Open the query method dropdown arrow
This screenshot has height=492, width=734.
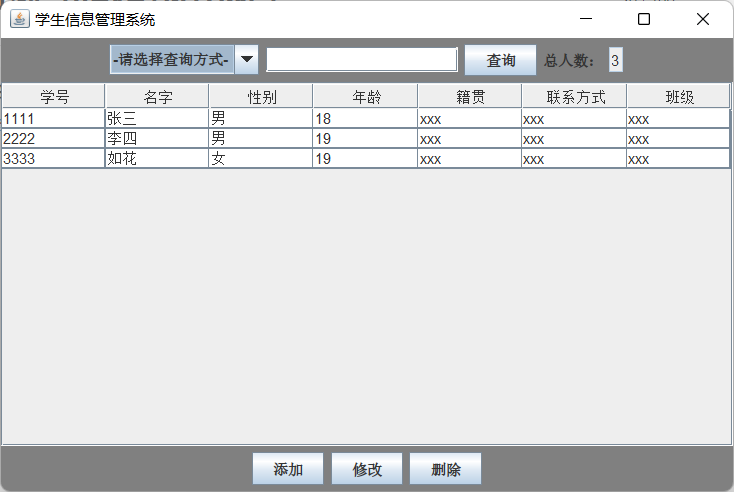tap(247, 60)
